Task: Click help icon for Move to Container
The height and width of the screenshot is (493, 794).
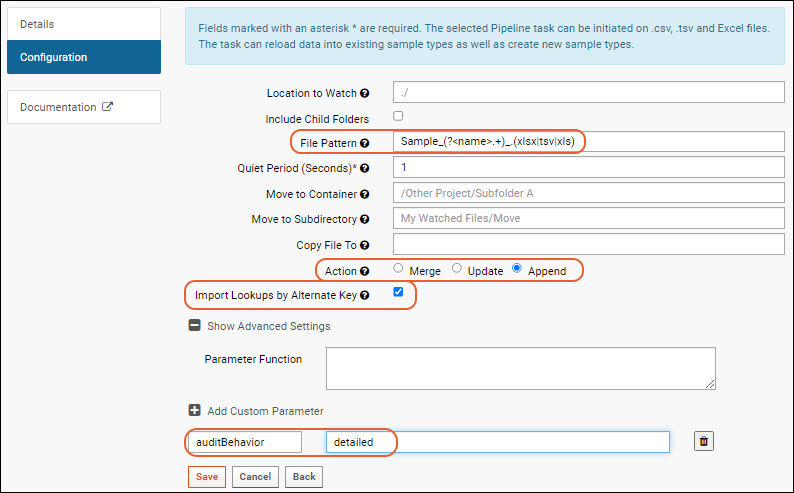Action: (365, 194)
